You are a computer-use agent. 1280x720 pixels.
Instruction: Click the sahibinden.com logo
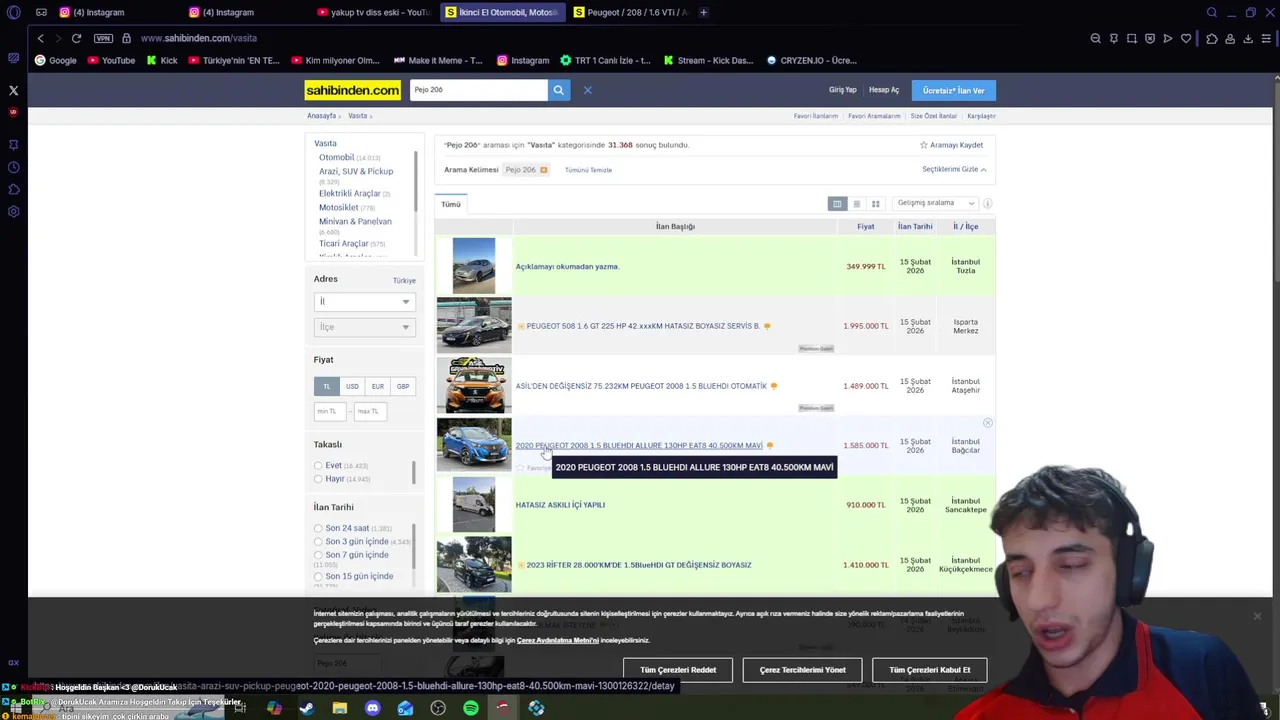coord(352,90)
